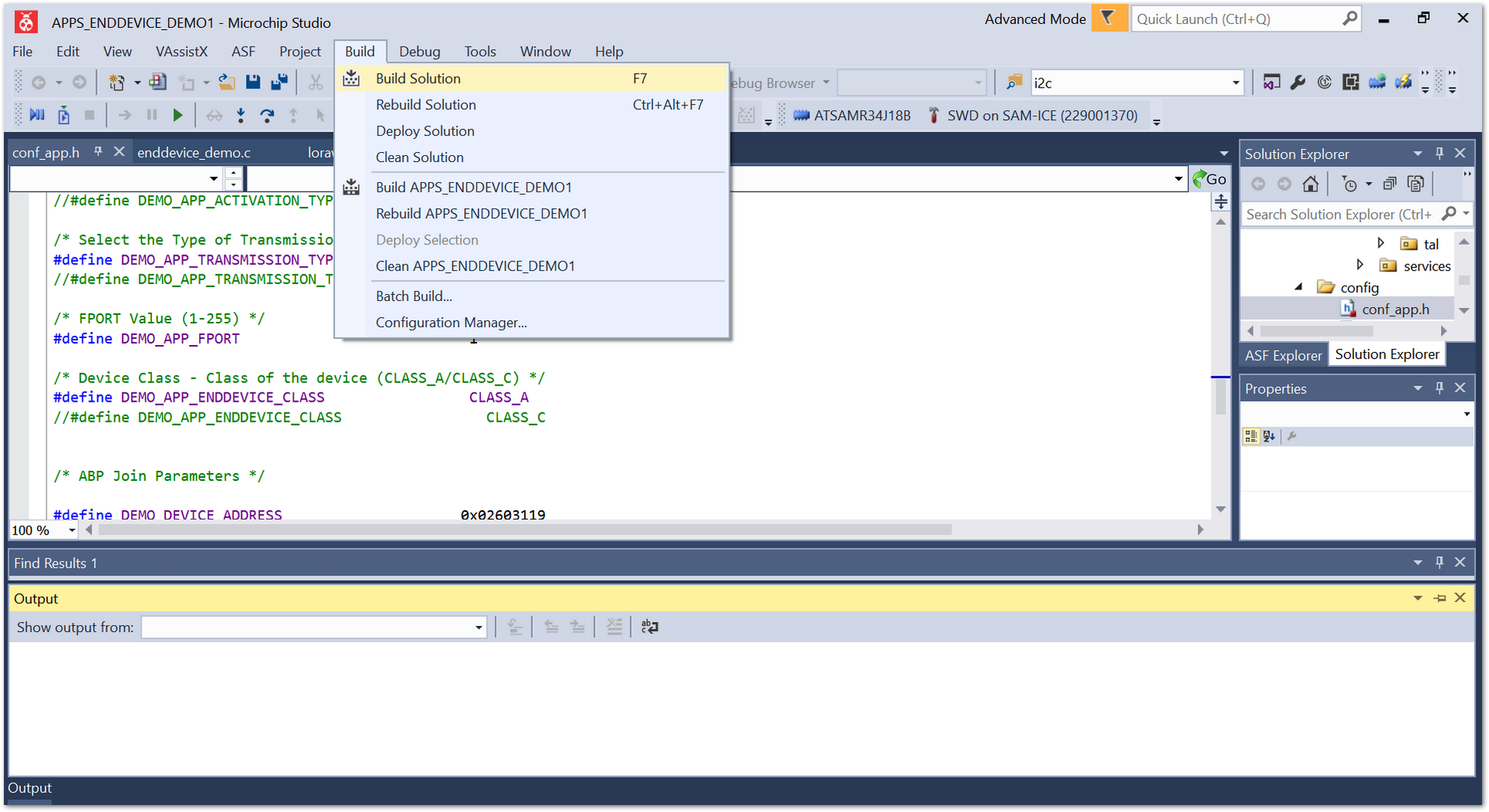
Task: Click Pending Changes Filter clock icon
Action: 1350,184
